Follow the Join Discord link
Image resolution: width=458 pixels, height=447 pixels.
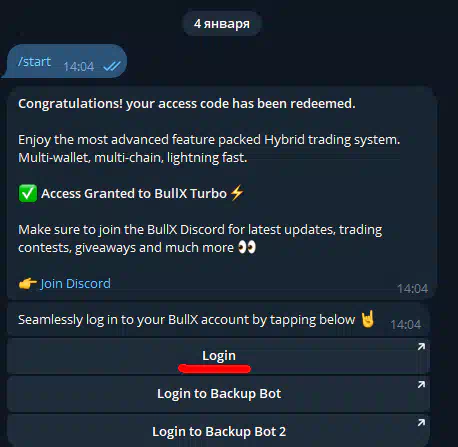[75, 284]
